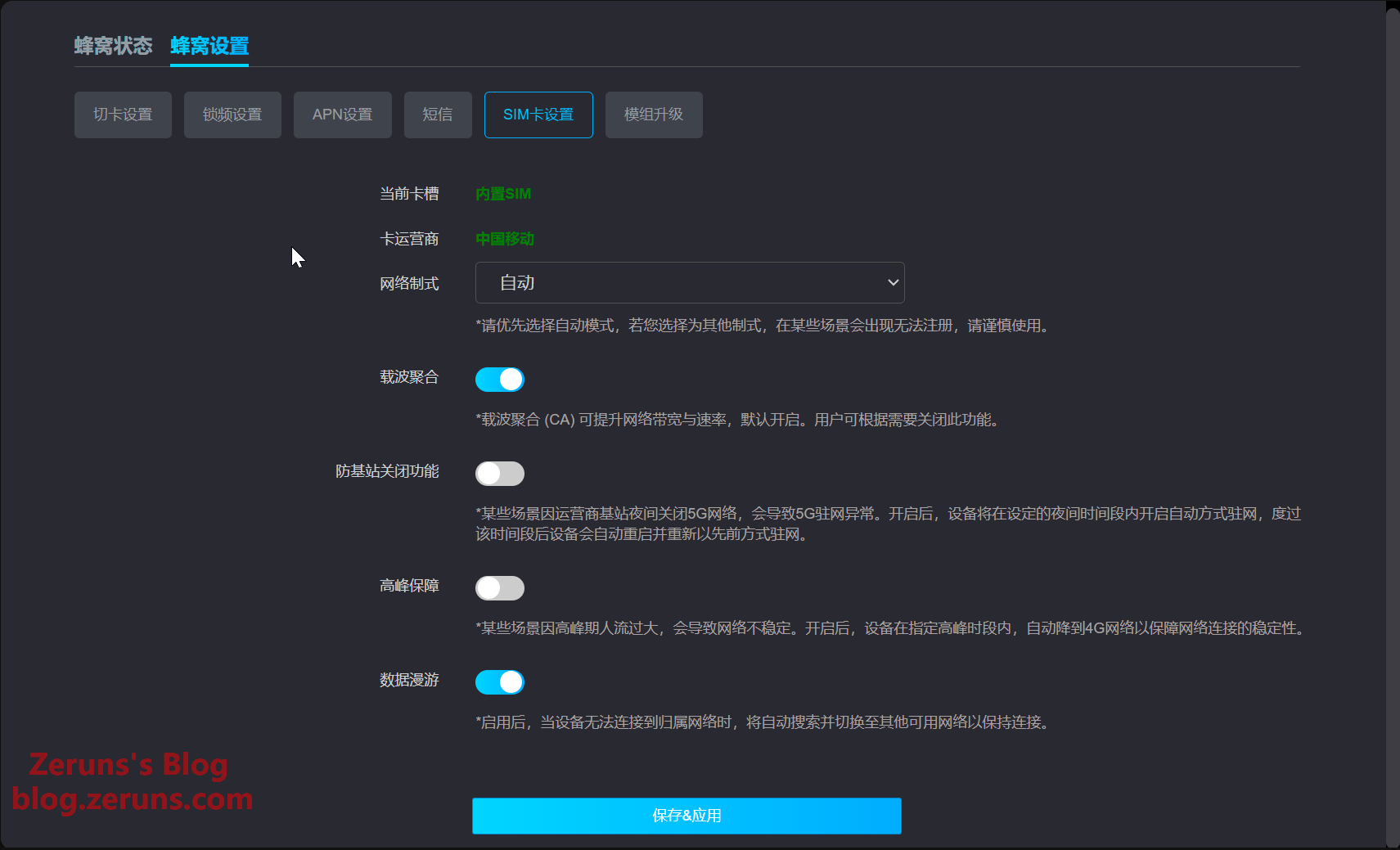Select the 蜂窝设置 tab
The height and width of the screenshot is (850, 1400).
(x=209, y=46)
